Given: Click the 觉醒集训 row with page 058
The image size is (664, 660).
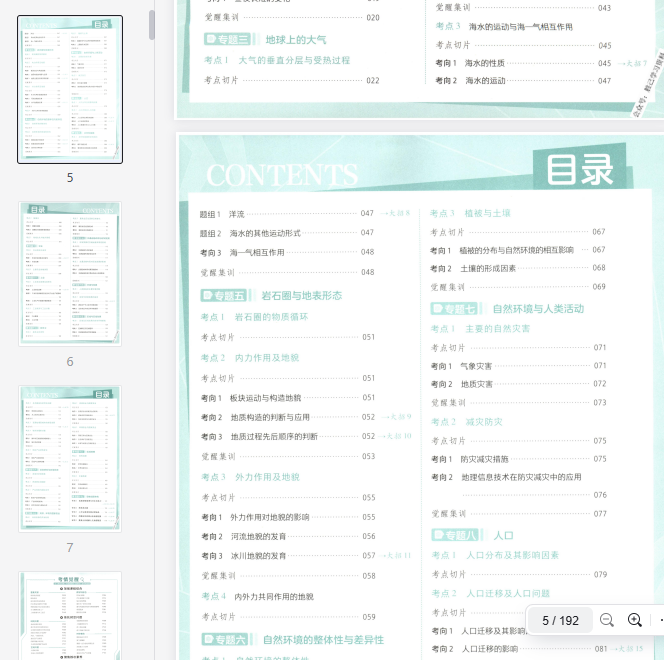Looking at the screenshot, I should (288, 576).
